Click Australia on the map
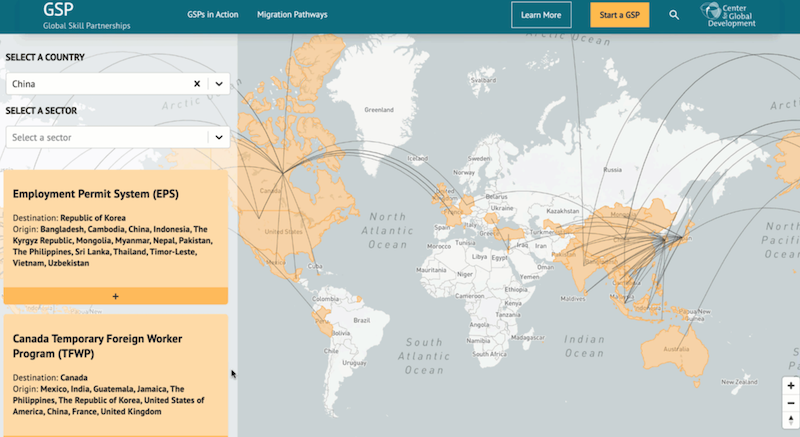Viewport: 800px width, 437px height. [x=676, y=349]
